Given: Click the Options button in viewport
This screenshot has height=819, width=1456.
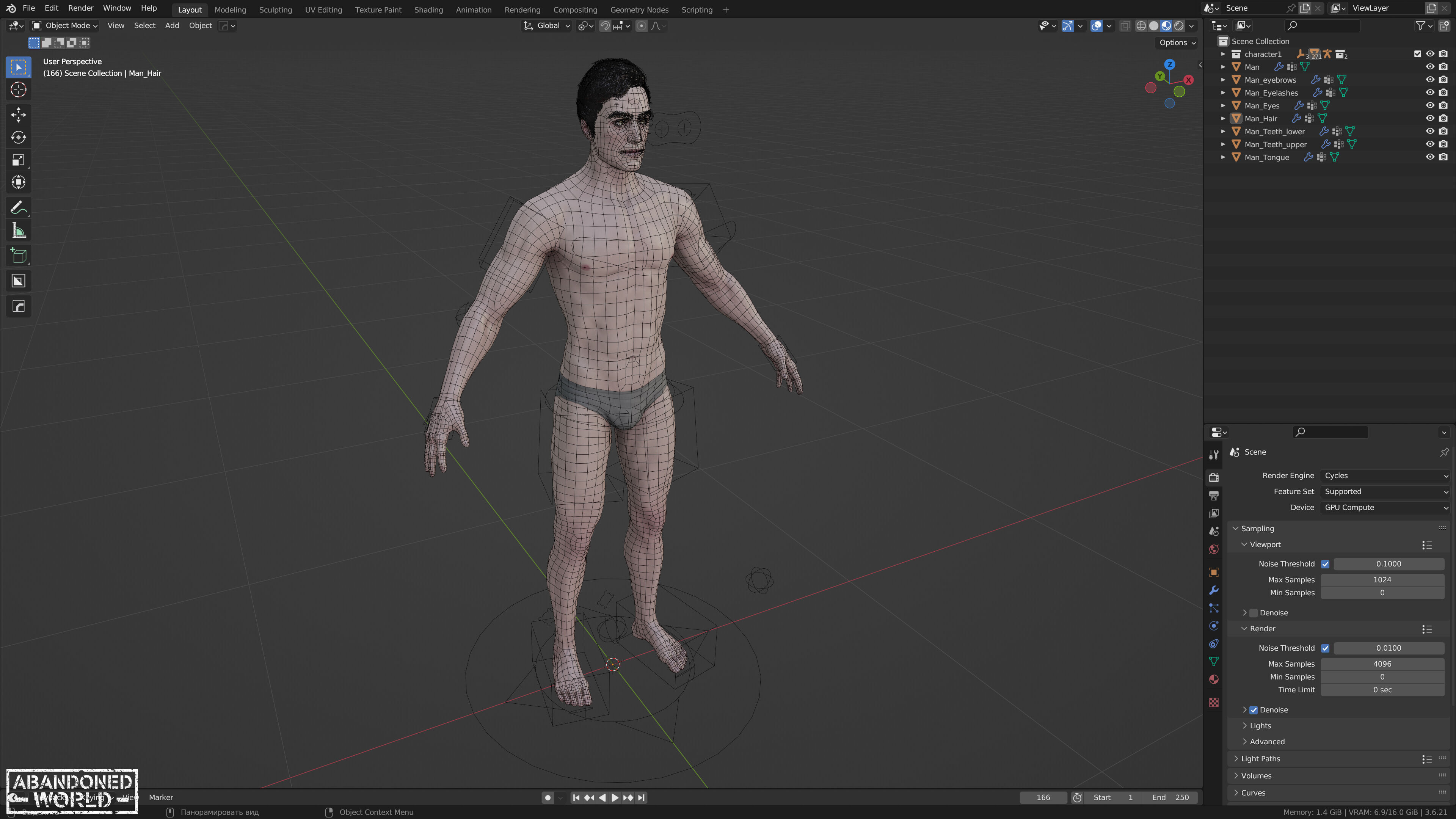Looking at the screenshot, I should click(1177, 42).
